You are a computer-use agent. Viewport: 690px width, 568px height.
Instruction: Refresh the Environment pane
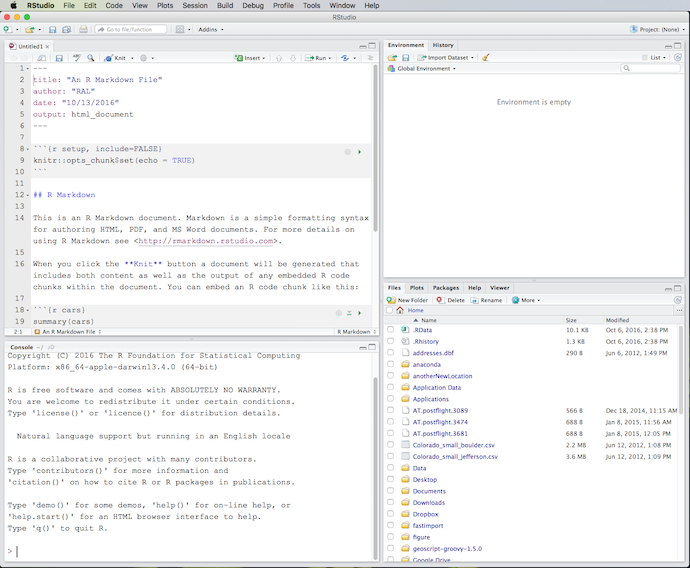tap(678, 58)
